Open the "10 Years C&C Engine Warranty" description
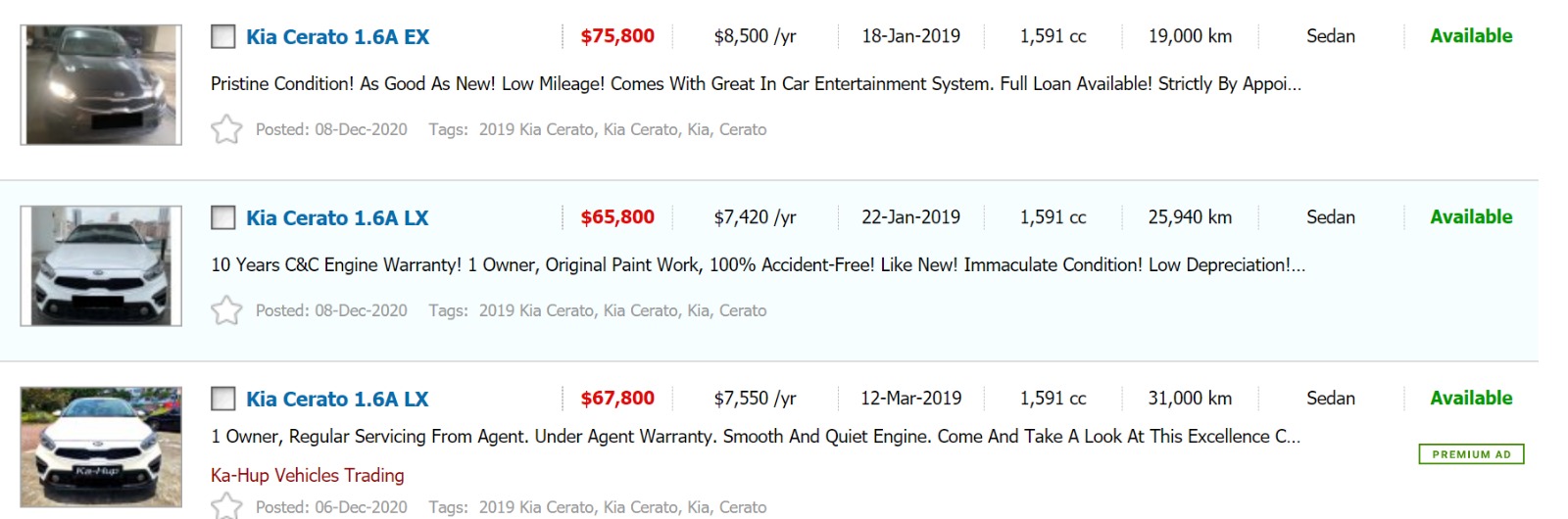Screen dimensions: 1568x519 coord(758,264)
